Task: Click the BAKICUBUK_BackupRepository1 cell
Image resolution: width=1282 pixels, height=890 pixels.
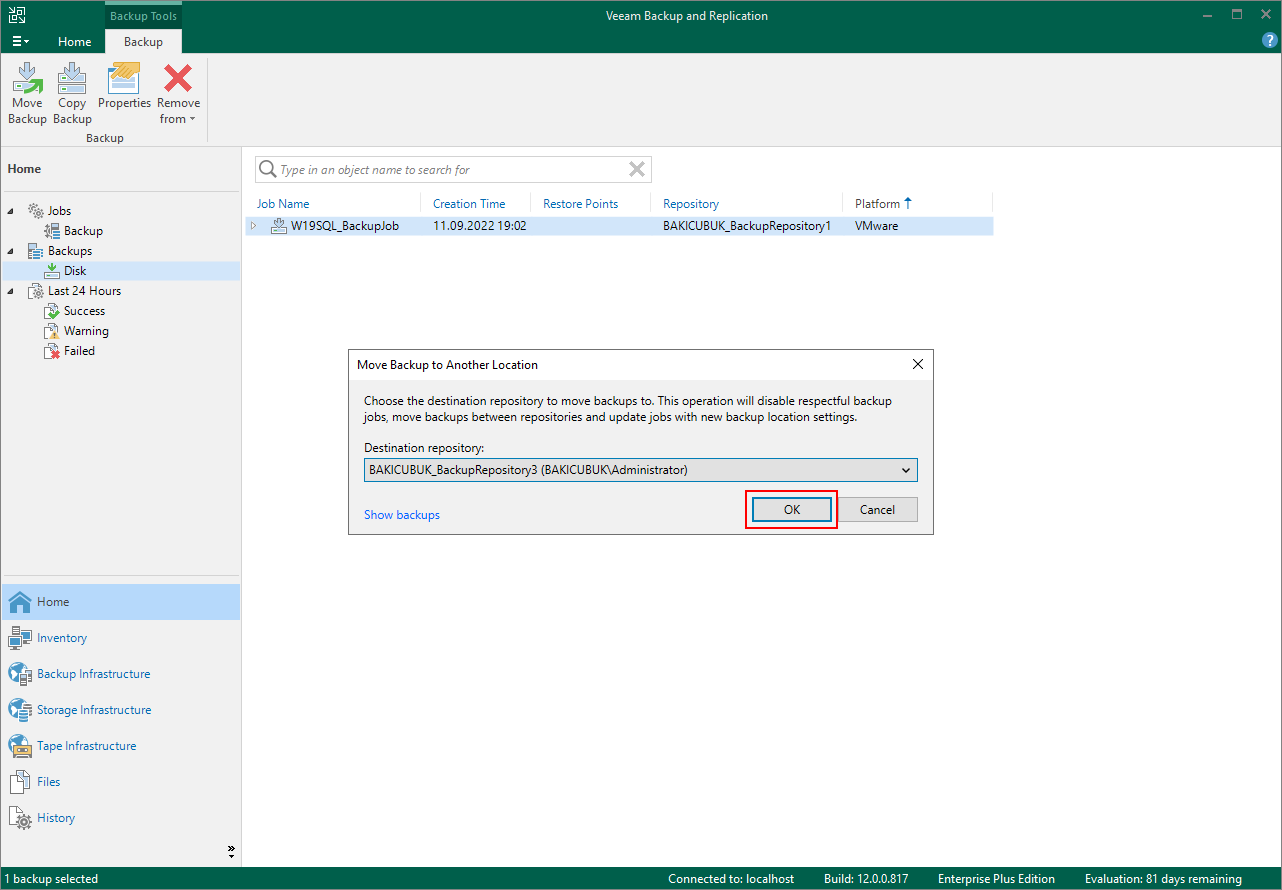Action: coord(746,226)
